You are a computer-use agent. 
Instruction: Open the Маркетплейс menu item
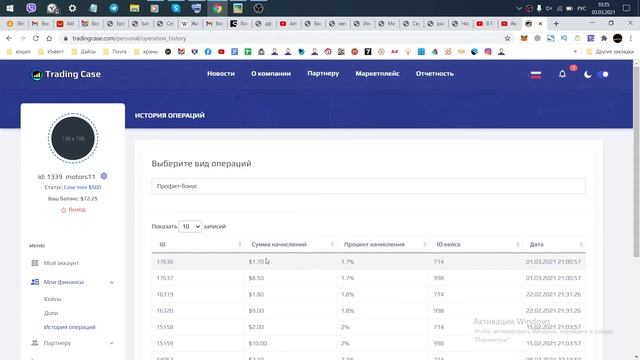pos(377,73)
